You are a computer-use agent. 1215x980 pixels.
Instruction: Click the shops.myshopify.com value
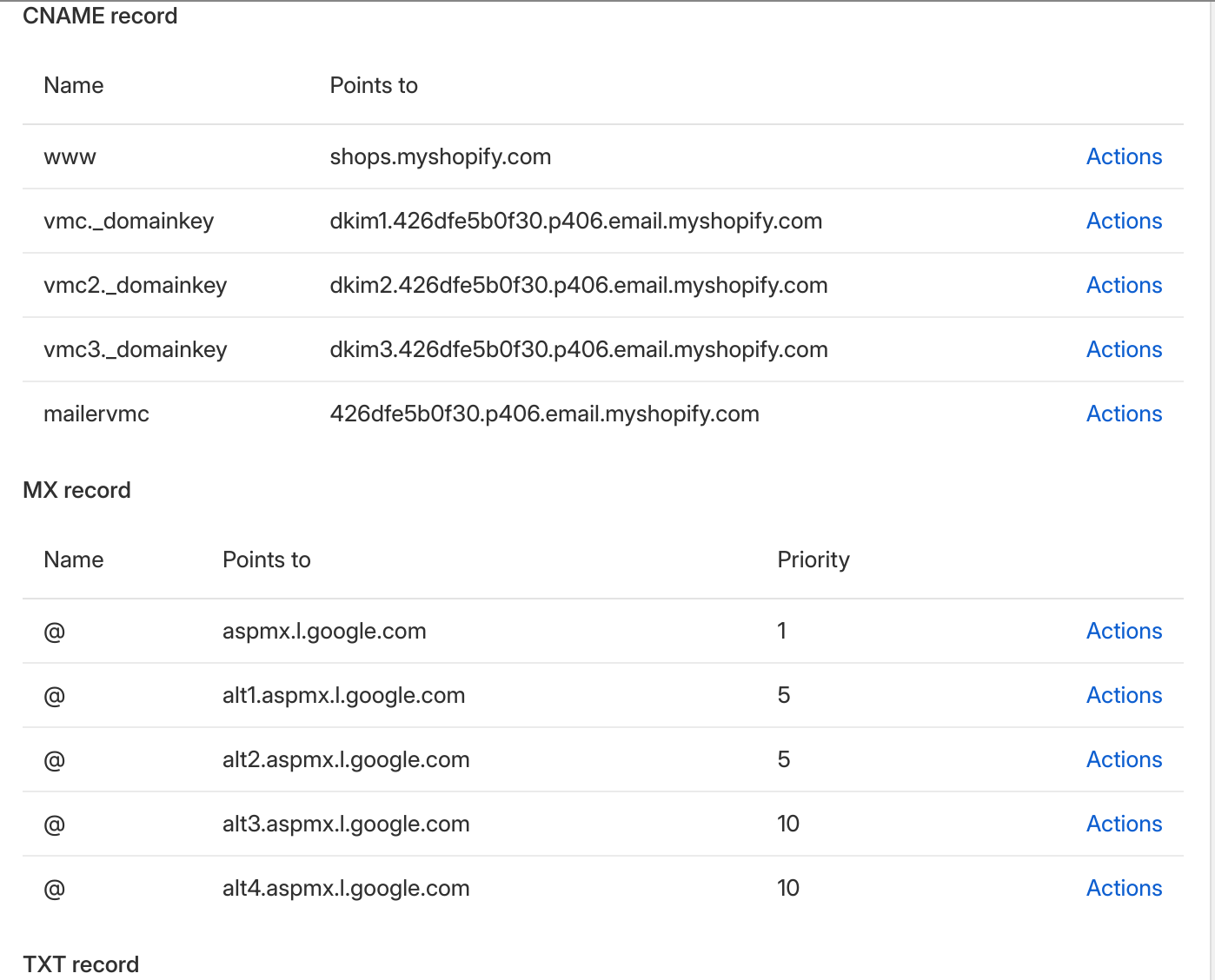click(x=440, y=156)
